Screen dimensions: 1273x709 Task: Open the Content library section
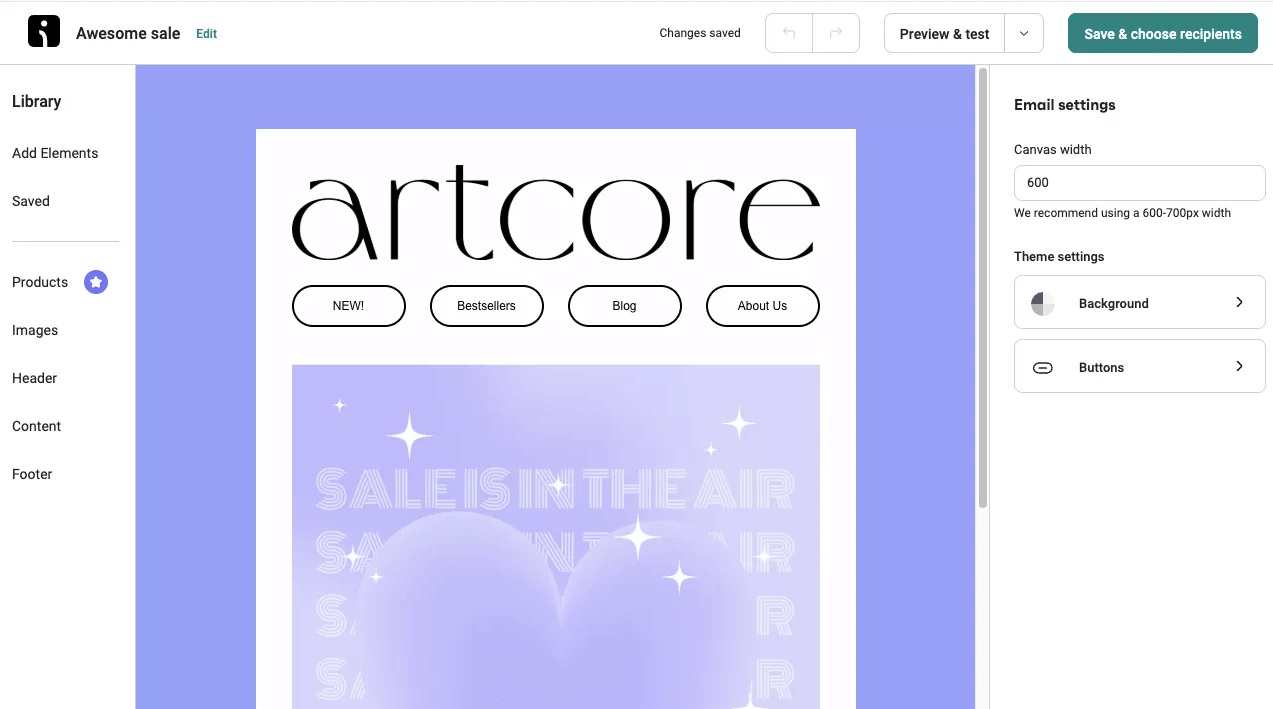pyautogui.click(x=36, y=426)
